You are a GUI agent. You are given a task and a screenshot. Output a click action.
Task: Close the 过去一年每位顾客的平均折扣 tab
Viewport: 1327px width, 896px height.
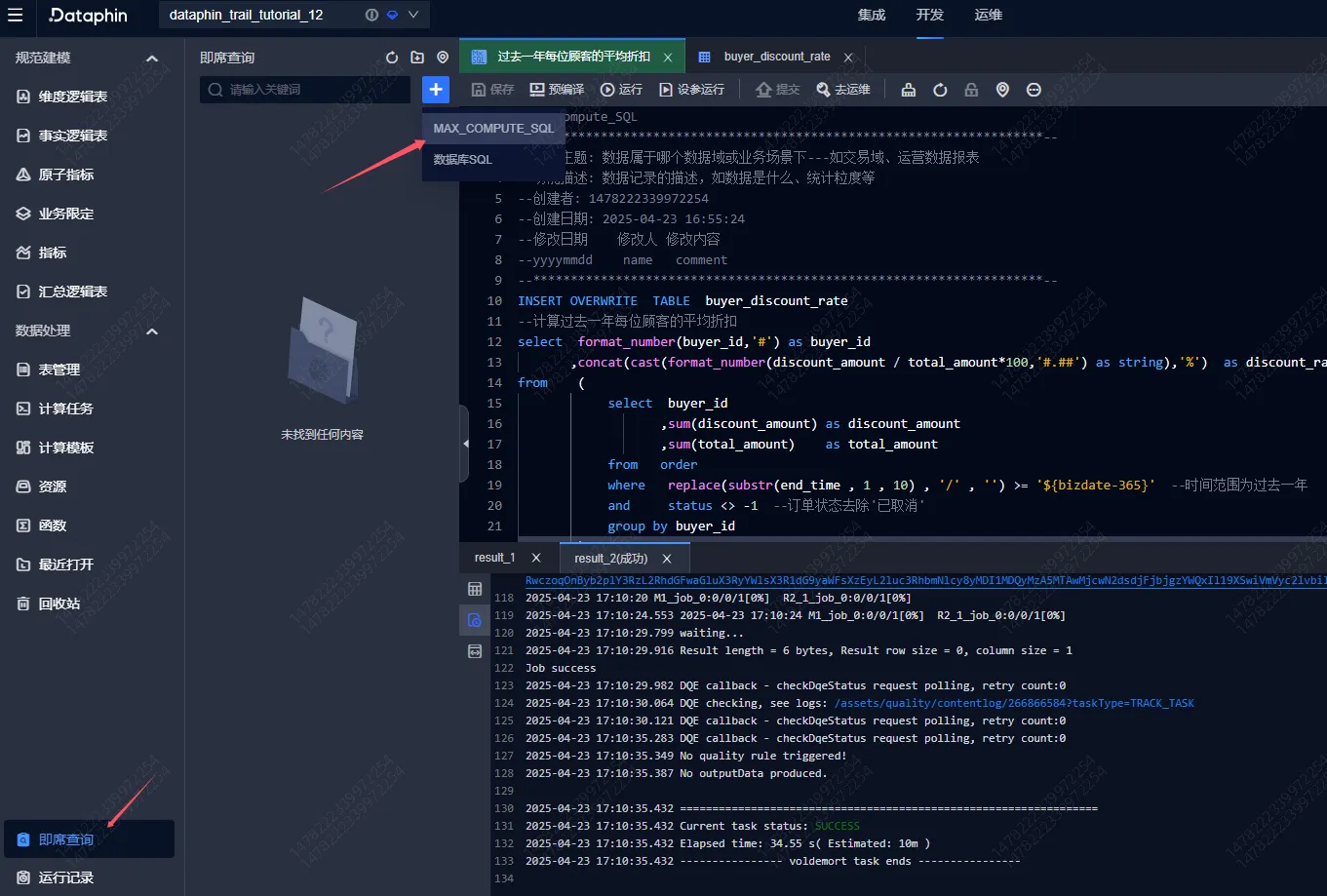[x=668, y=58]
